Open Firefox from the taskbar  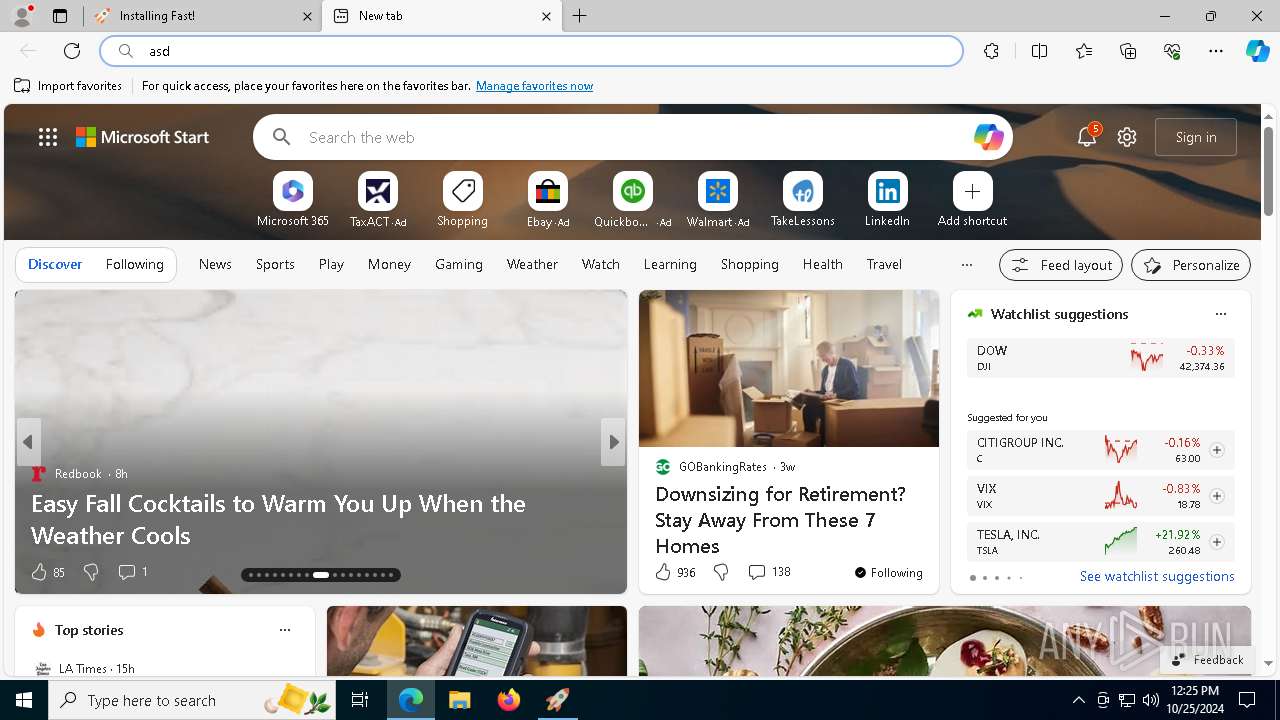coord(508,700)
